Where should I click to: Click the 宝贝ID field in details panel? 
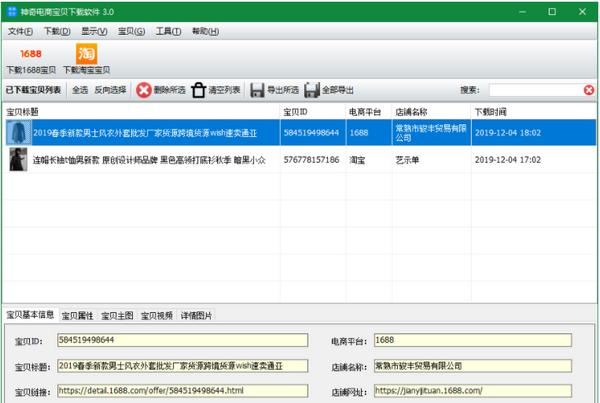point(183,340)
